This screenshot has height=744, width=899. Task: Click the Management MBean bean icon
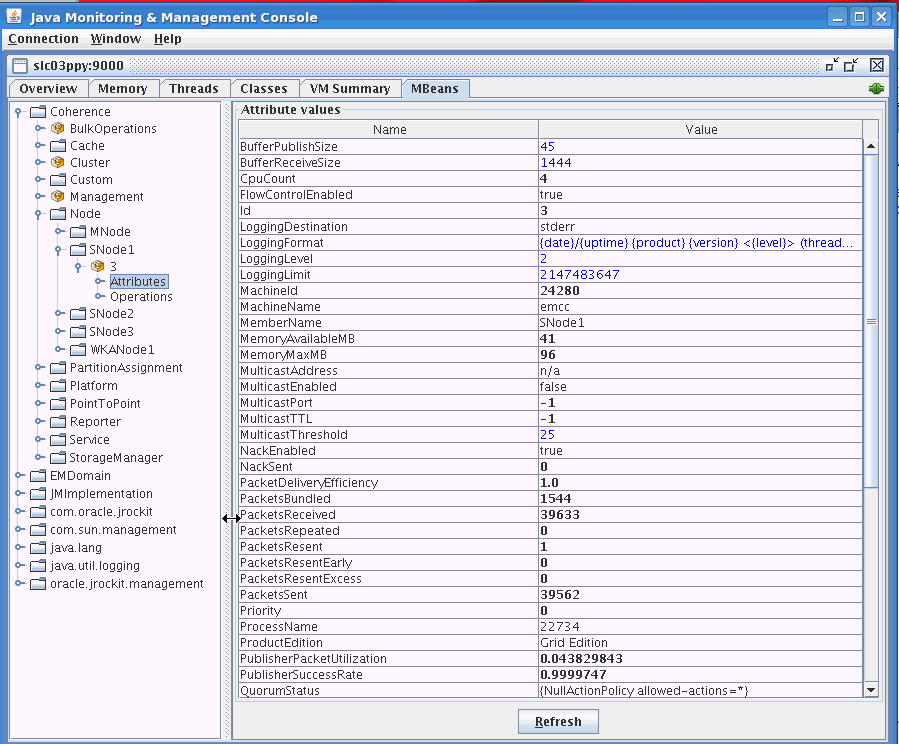coord(55,196)
